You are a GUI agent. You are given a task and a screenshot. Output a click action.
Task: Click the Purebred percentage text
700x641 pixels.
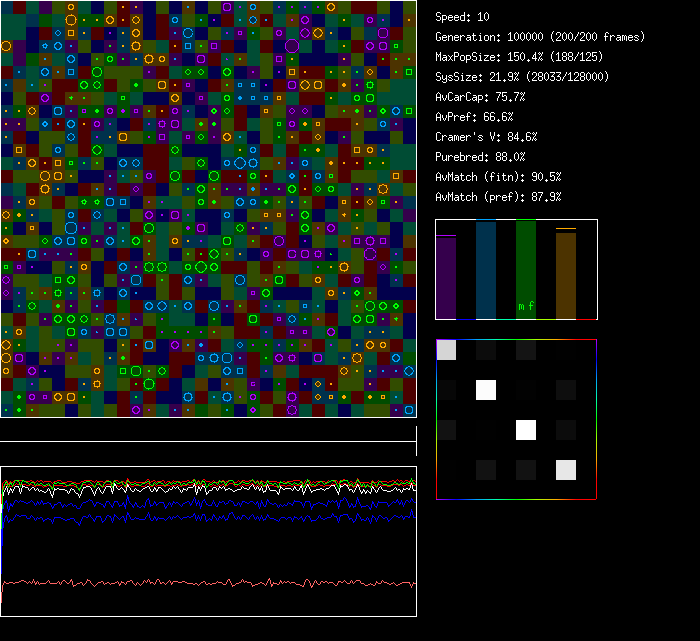click(x=480, y=157)
